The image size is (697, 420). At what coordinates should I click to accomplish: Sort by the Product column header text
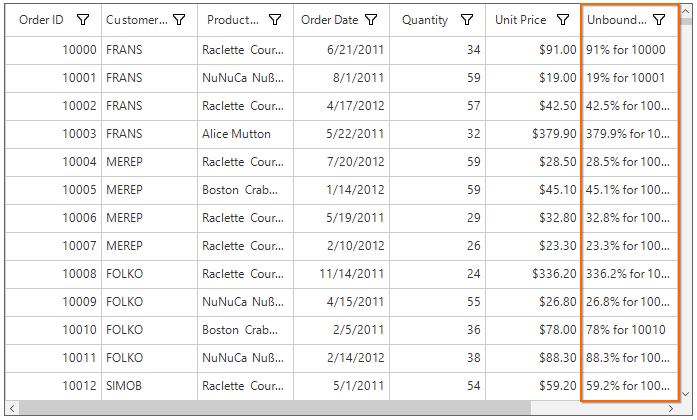pyautogui.click(x=233, y=20)
